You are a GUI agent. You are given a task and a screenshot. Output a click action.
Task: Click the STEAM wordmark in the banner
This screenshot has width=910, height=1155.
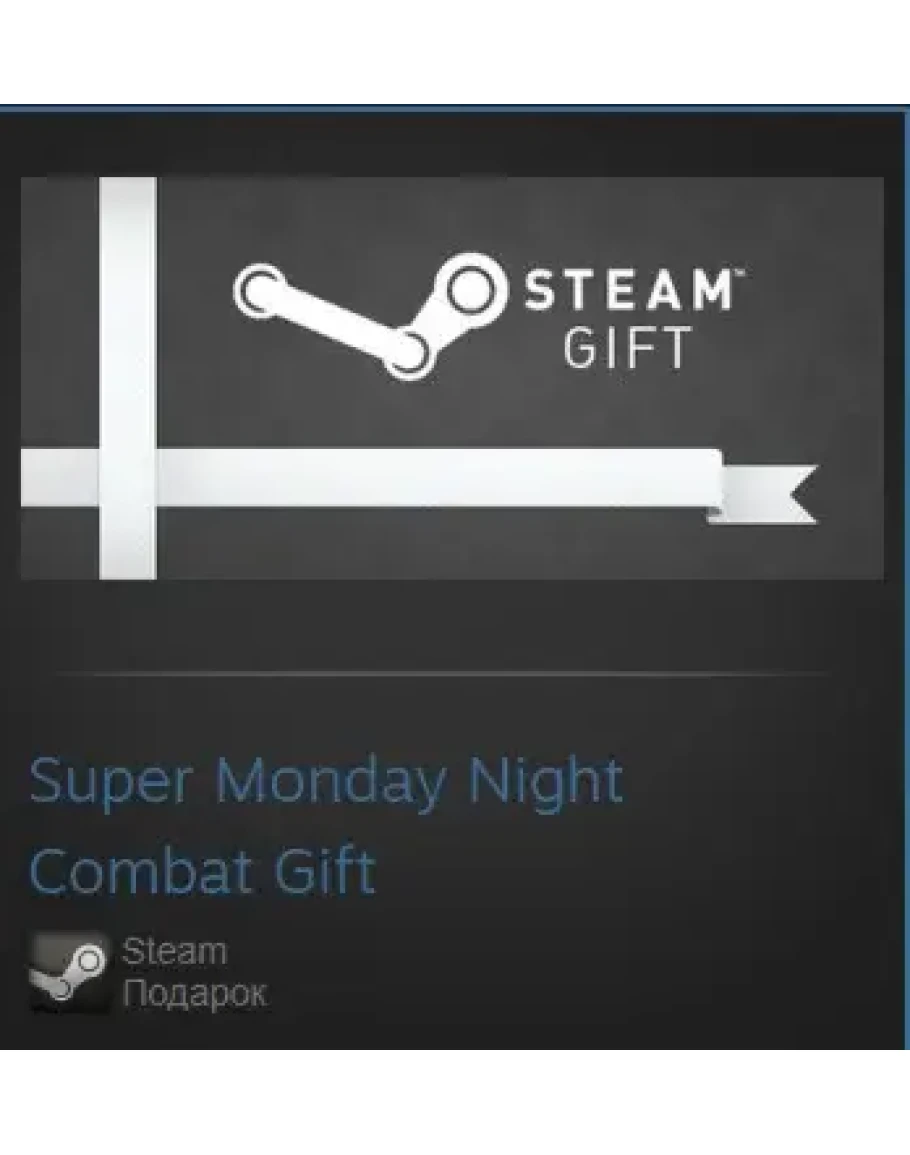[x=628, y=290]
